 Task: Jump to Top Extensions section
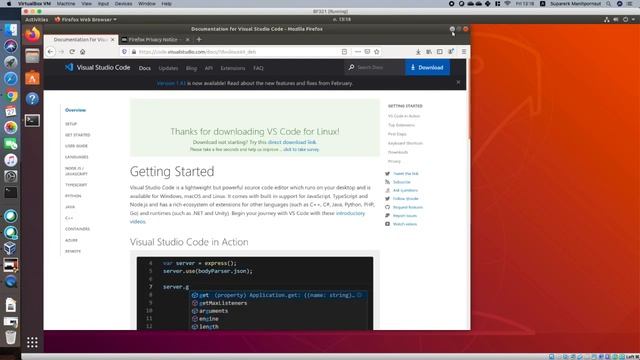pos(401,125)
